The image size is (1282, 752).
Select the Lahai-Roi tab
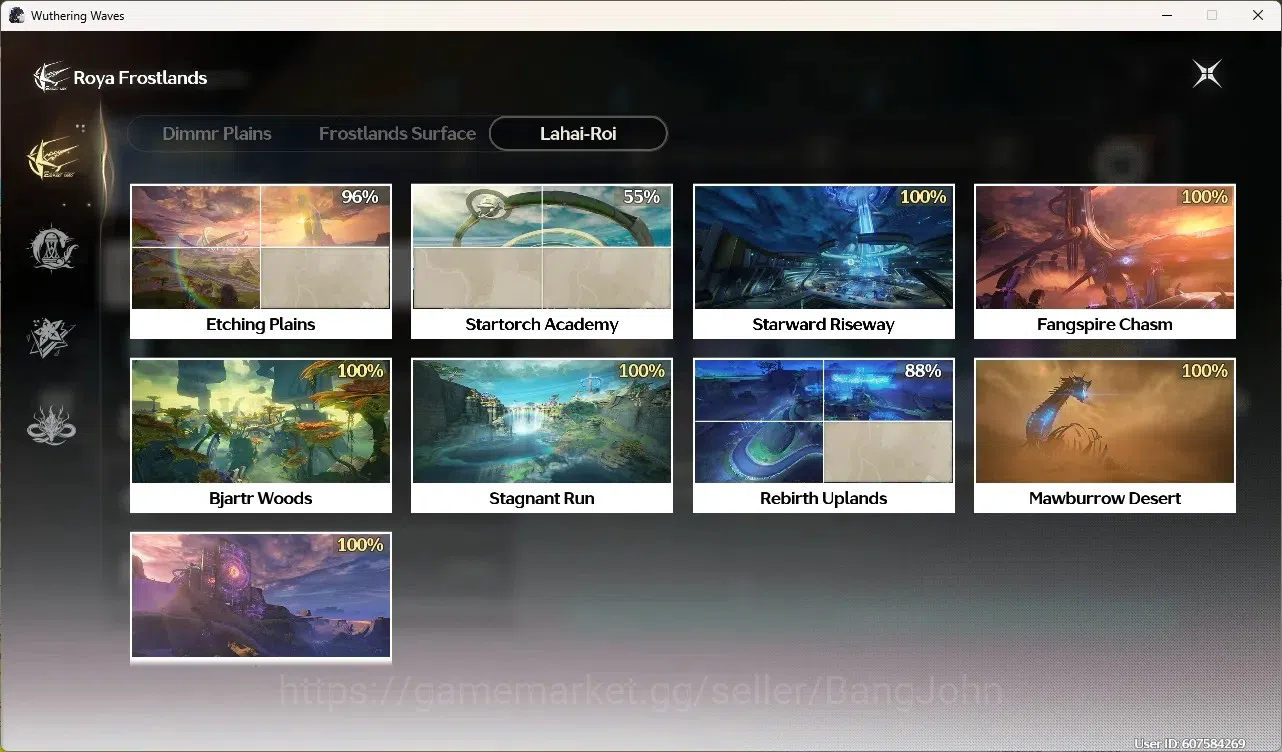pyautogui.click(x=578, y=133)
